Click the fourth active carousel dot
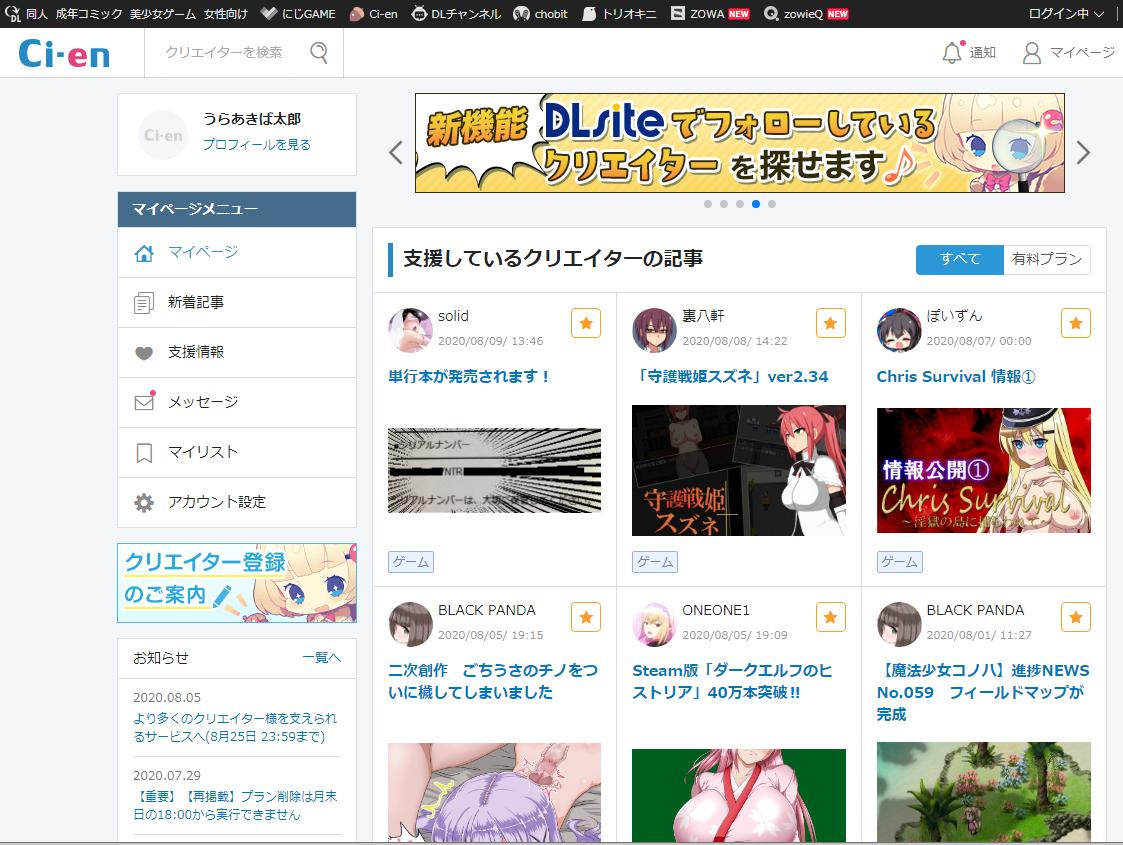The image size is (1123, 845). [x=756, y=204]
